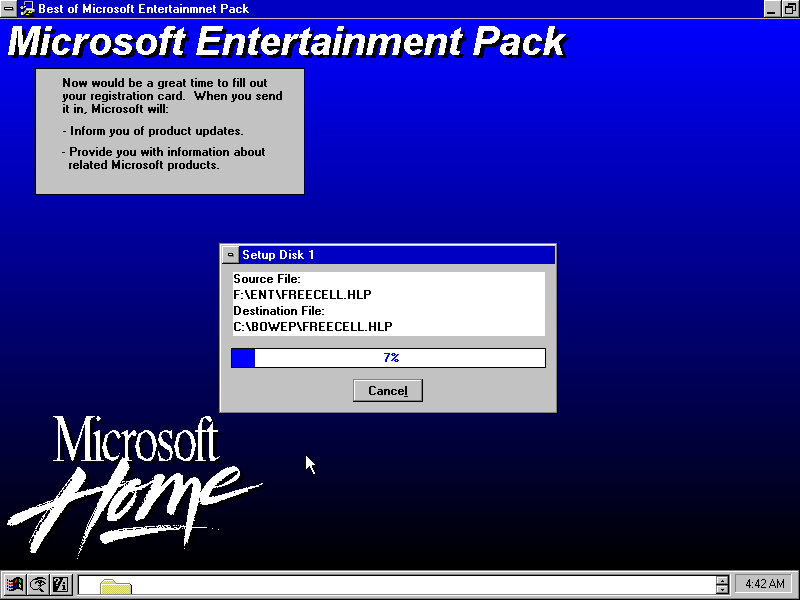
Task: Open the Setup Disk 1 control menu box
Action: tap(230, 255)
